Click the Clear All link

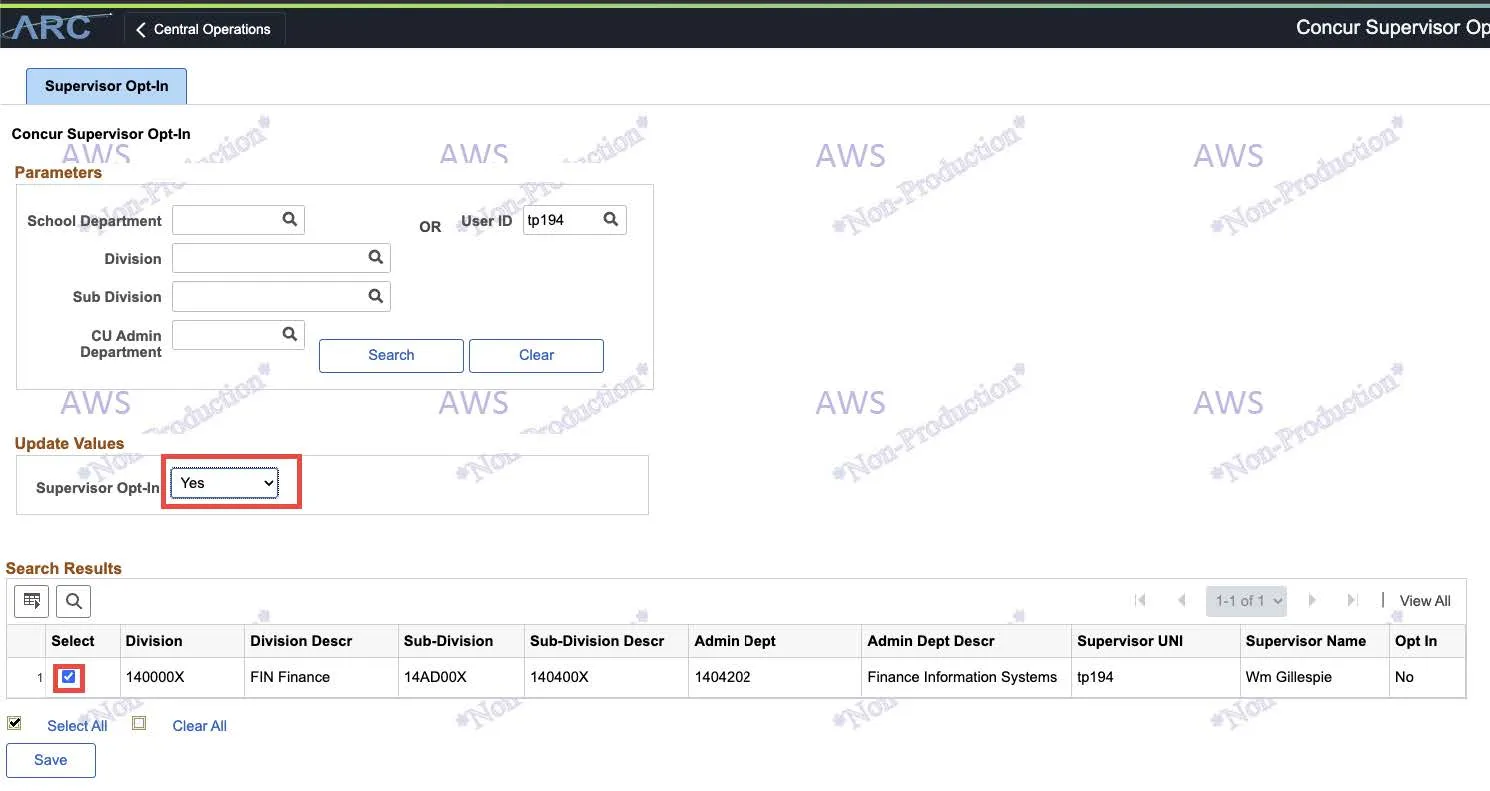point(199,726)
